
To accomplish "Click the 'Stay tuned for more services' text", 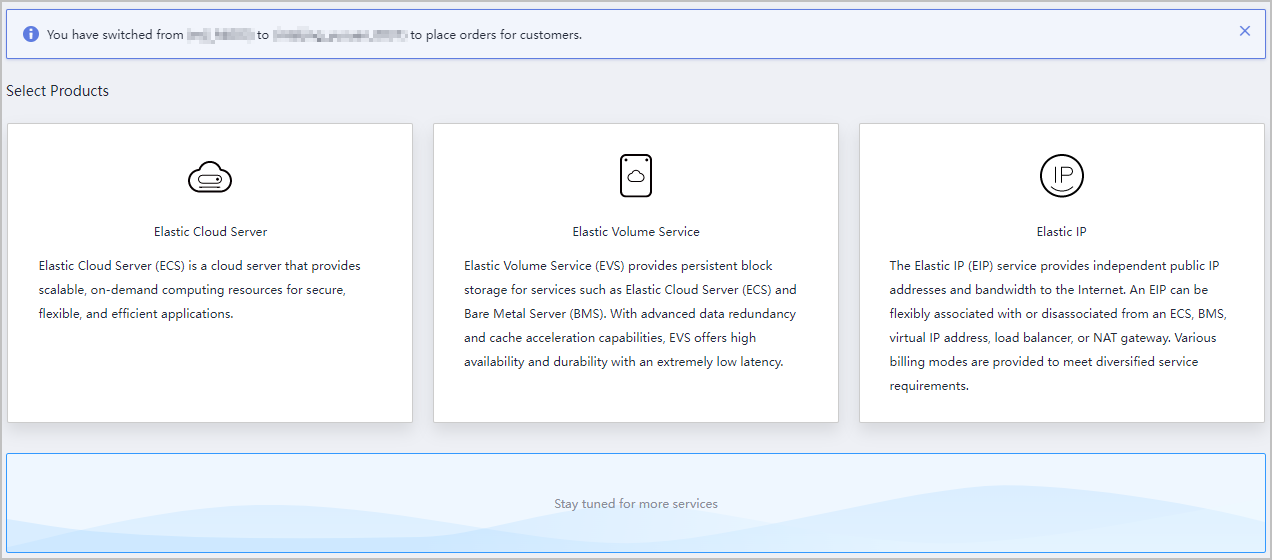I will coord(635,504).
